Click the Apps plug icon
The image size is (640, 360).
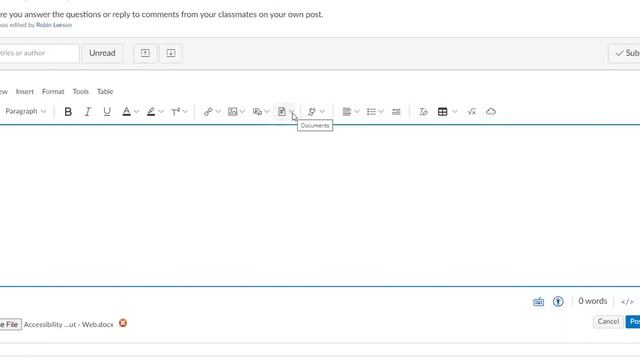[x=312, y=111]
